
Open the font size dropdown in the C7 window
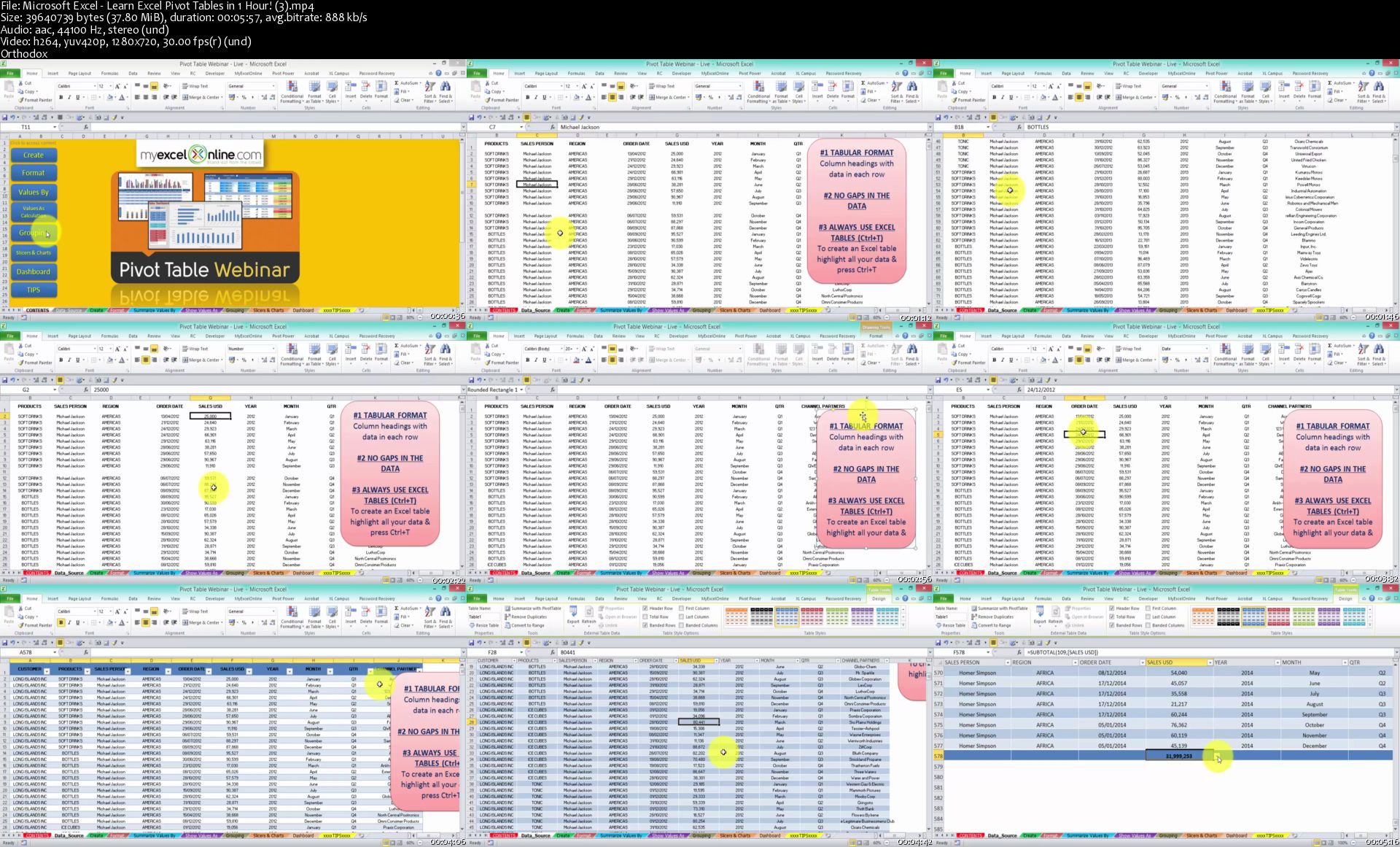tap(576, 86)
